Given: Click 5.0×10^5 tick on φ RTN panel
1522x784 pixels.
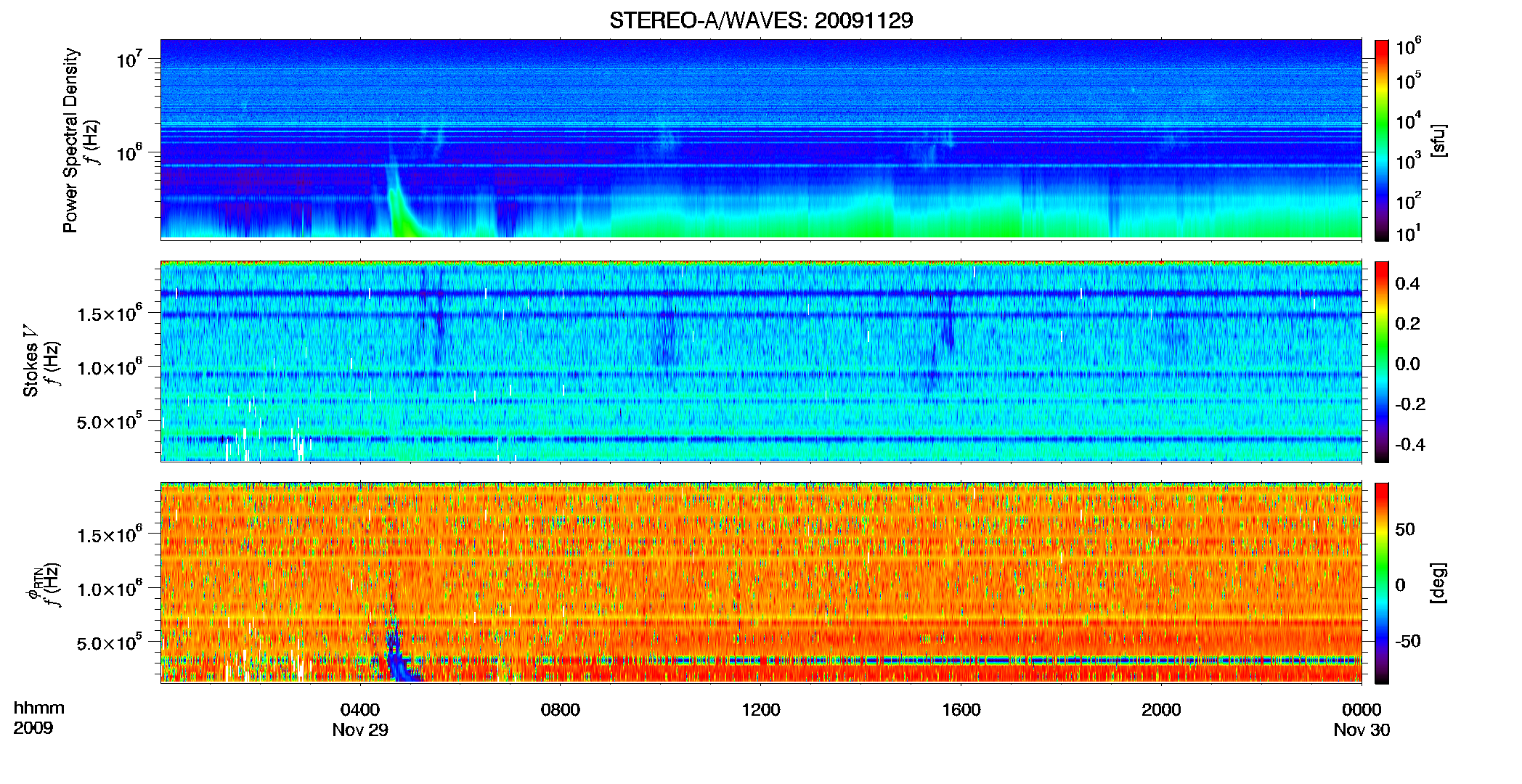Looking at the screenshot, I should 110,642.
